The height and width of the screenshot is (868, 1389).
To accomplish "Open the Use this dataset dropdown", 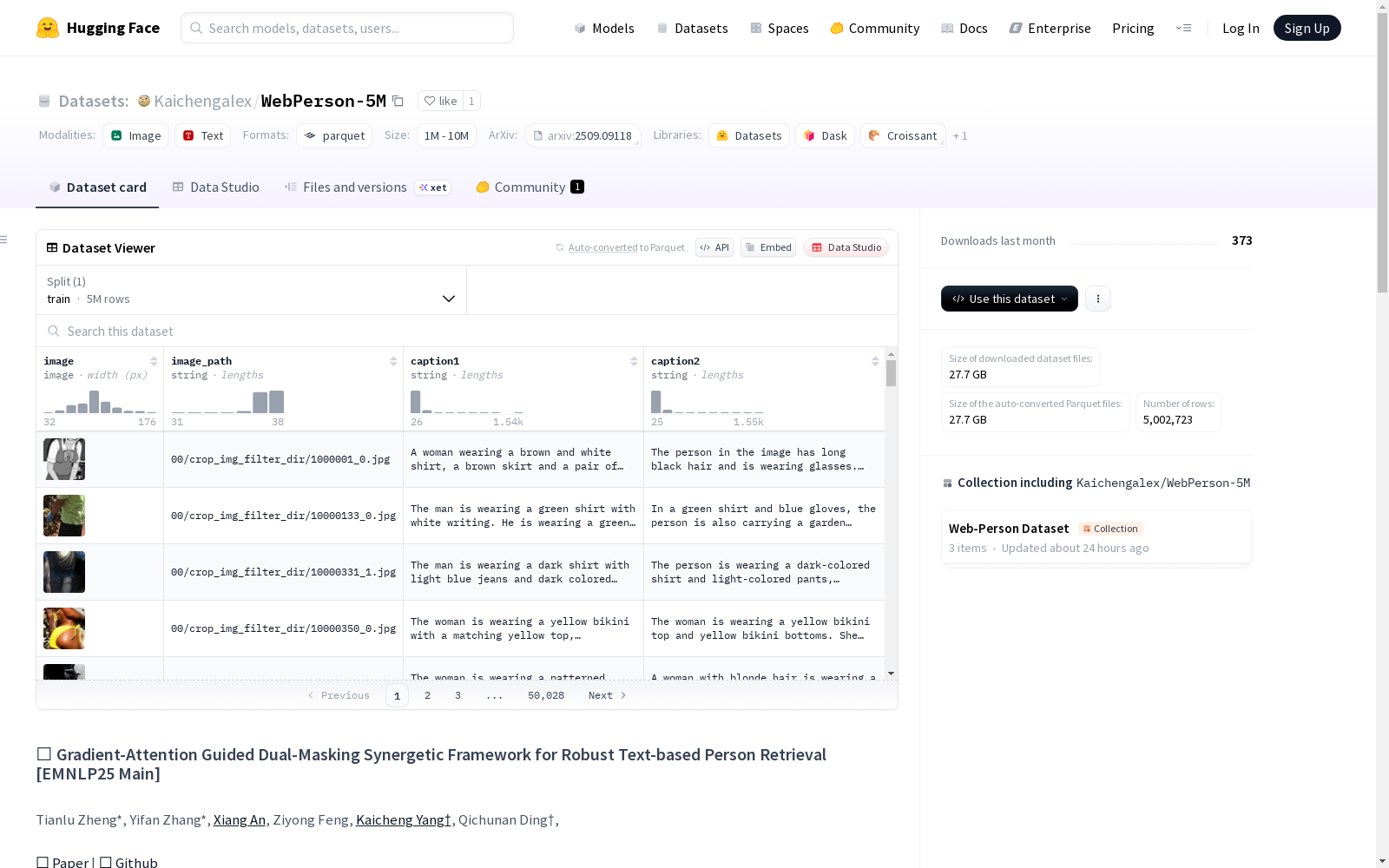I will (1010, 299).
